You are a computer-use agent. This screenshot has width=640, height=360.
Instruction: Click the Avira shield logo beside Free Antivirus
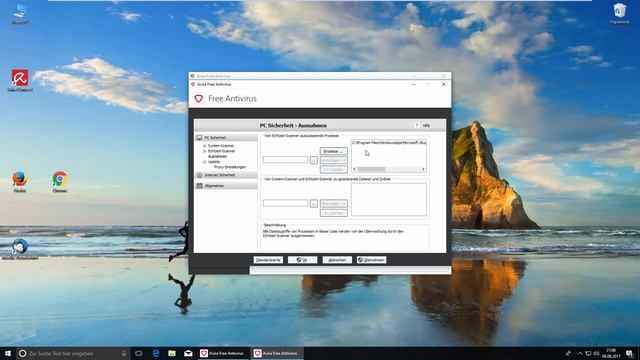point(198,98)
